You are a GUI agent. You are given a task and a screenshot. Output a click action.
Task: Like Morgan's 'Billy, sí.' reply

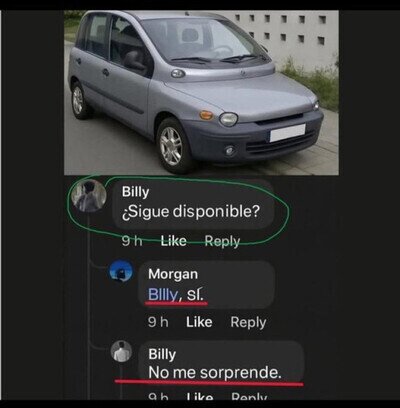point(199,322)
